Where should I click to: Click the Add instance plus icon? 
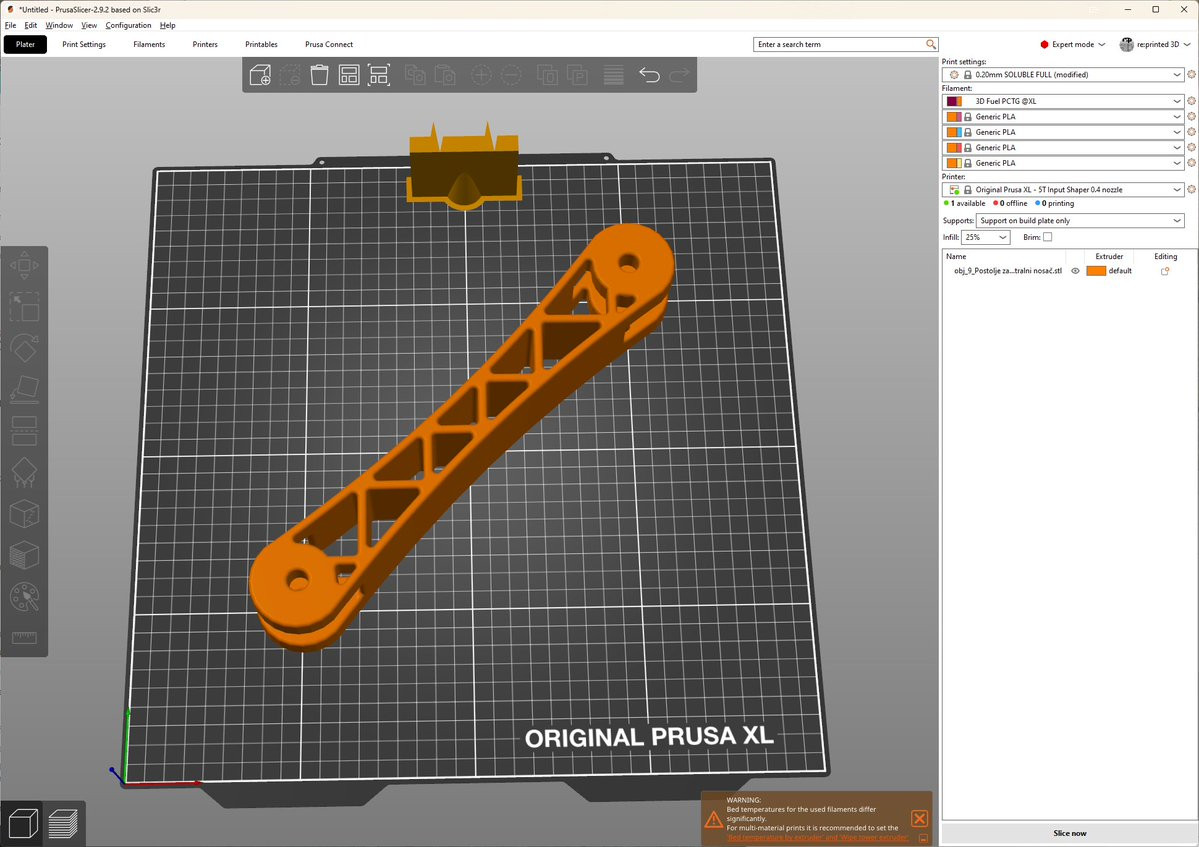[x=481, y=75]
